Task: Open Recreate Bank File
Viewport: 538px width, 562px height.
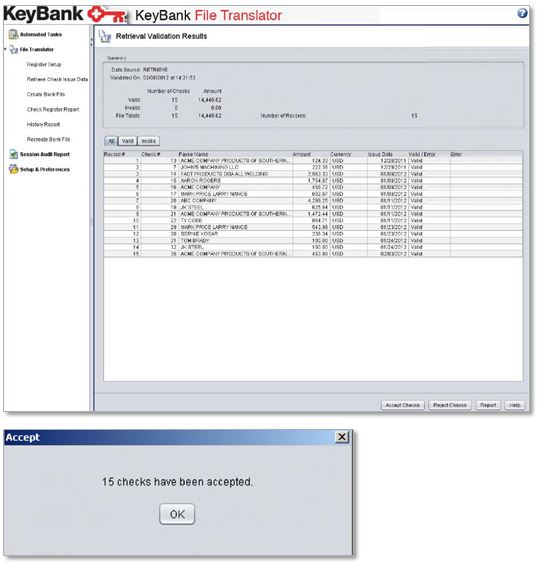Action: coord(48,139)
